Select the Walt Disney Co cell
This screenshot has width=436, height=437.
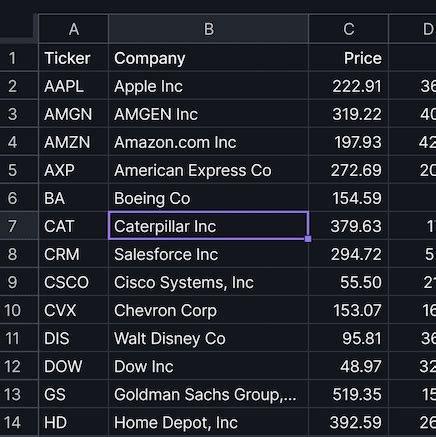pyautogui.click(x=208, y=338)
